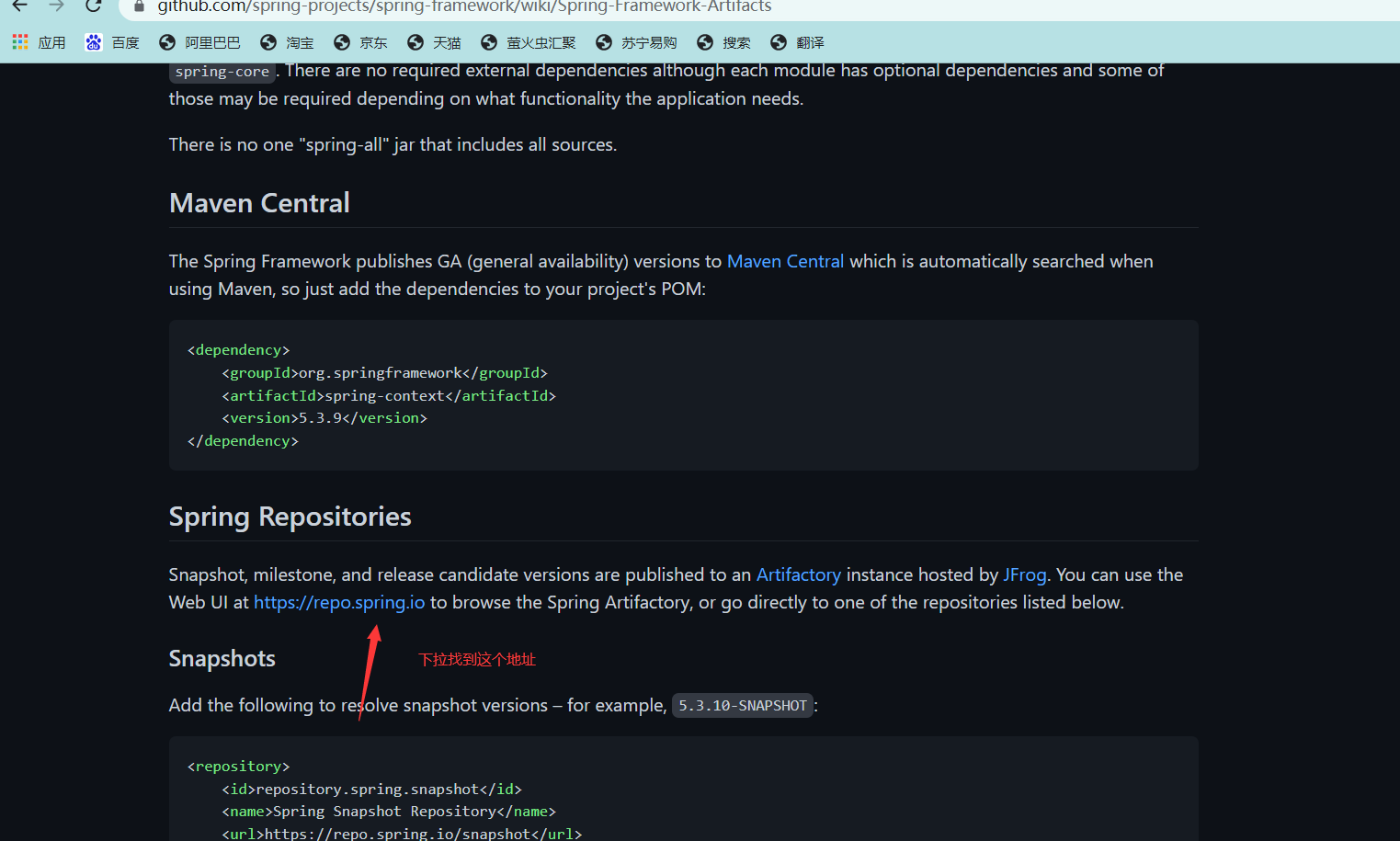This screenshot has height=841, width=1400.
Task: Click the browser forward arrow
Action: point(56,6)
